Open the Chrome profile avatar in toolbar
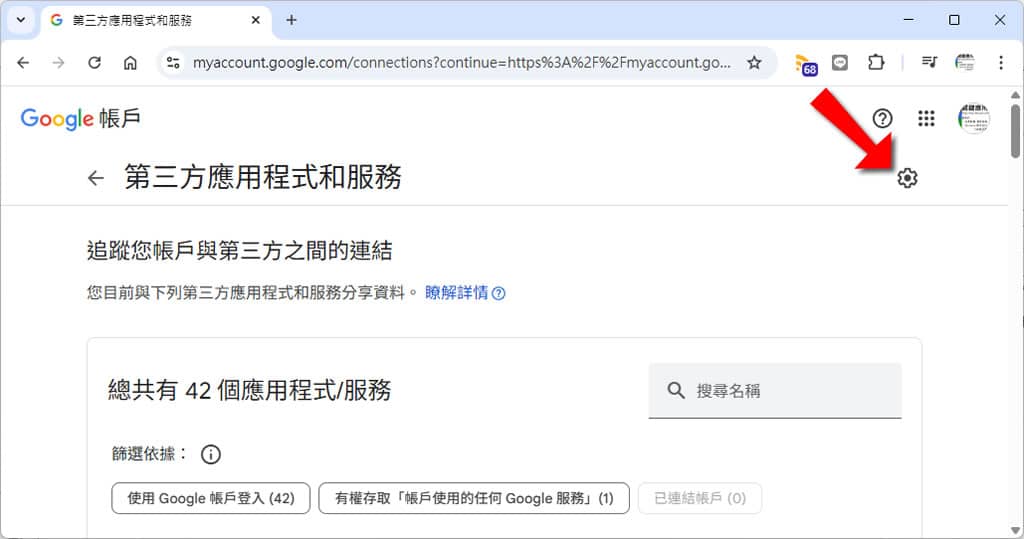The width and height of the screenshot is (1024, 539). click(965, 63)
